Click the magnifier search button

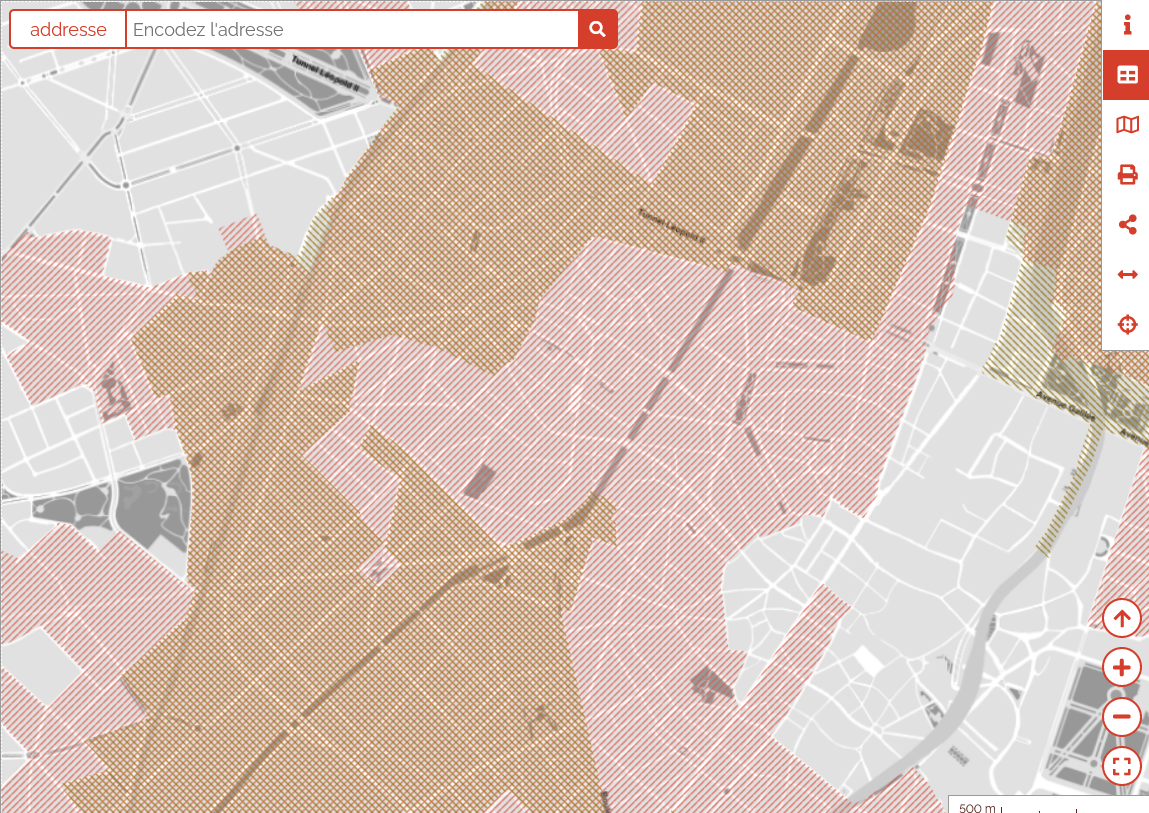click(x=597, y=29)
